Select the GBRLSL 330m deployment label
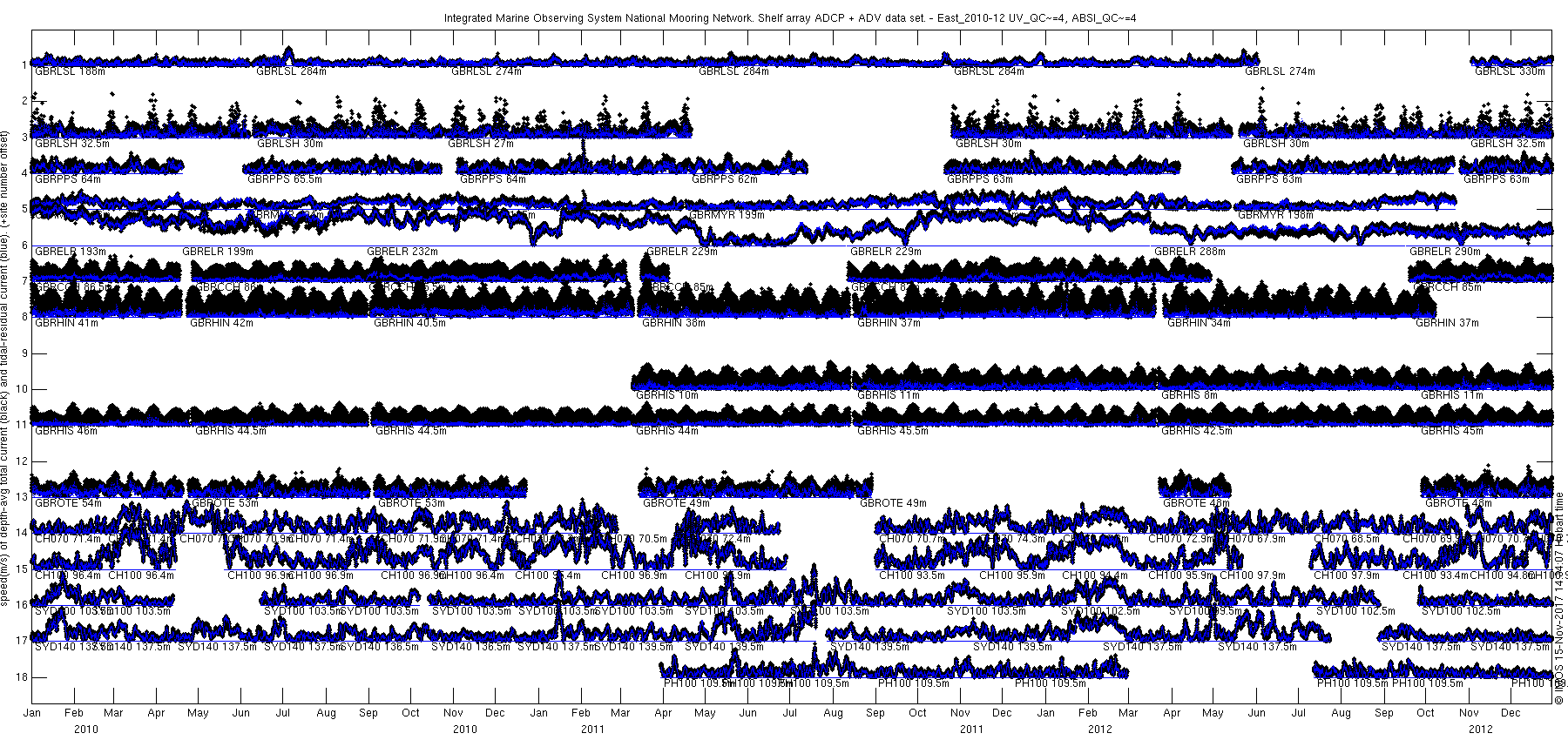The width and height of the screenshot is (1568, 740). [x=1510, y=71]
